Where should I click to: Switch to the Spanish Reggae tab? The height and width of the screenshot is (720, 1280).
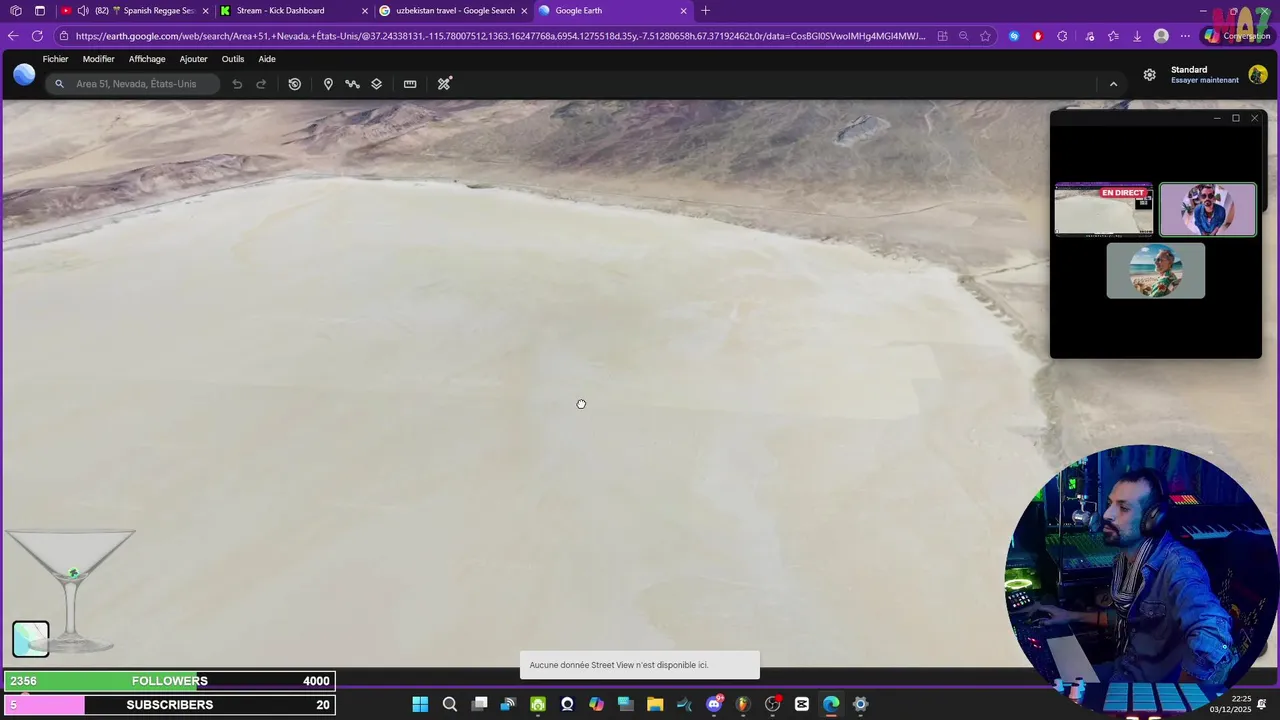click(x=135, y=11)
